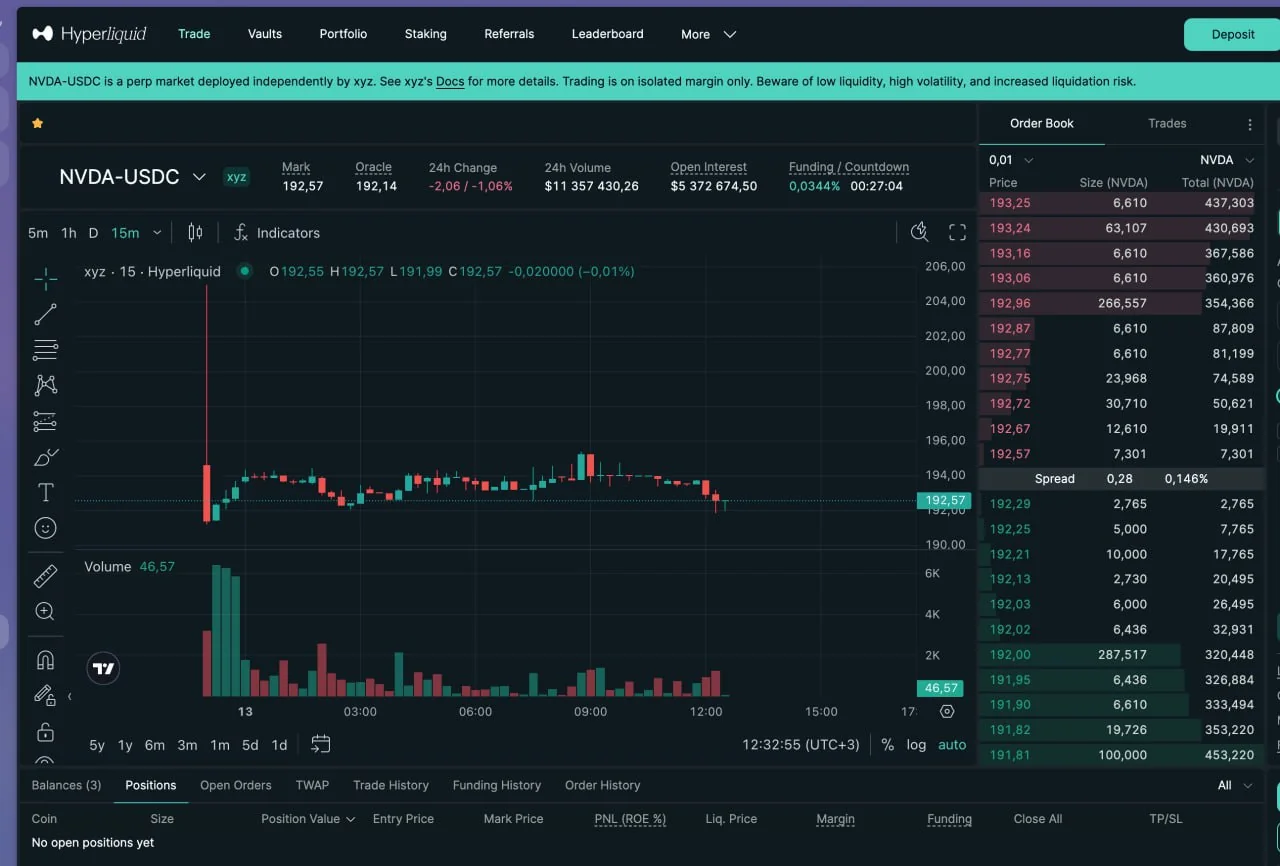Toggle the log scale option
The width and height of the screenshot is (1280, 866).
[x=916, y=745]
